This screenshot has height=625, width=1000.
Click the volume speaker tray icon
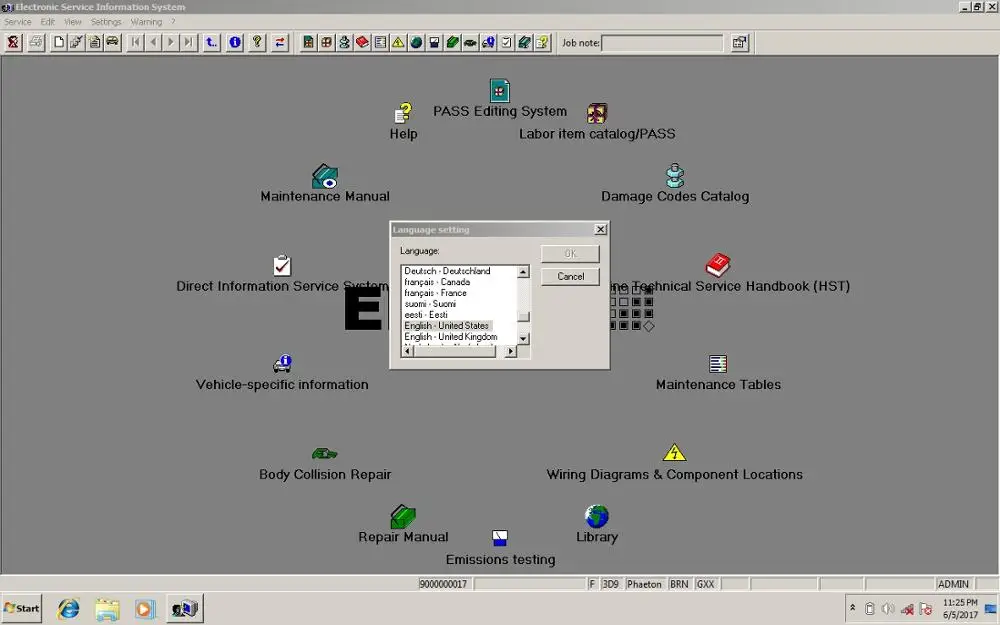(888, 609)
